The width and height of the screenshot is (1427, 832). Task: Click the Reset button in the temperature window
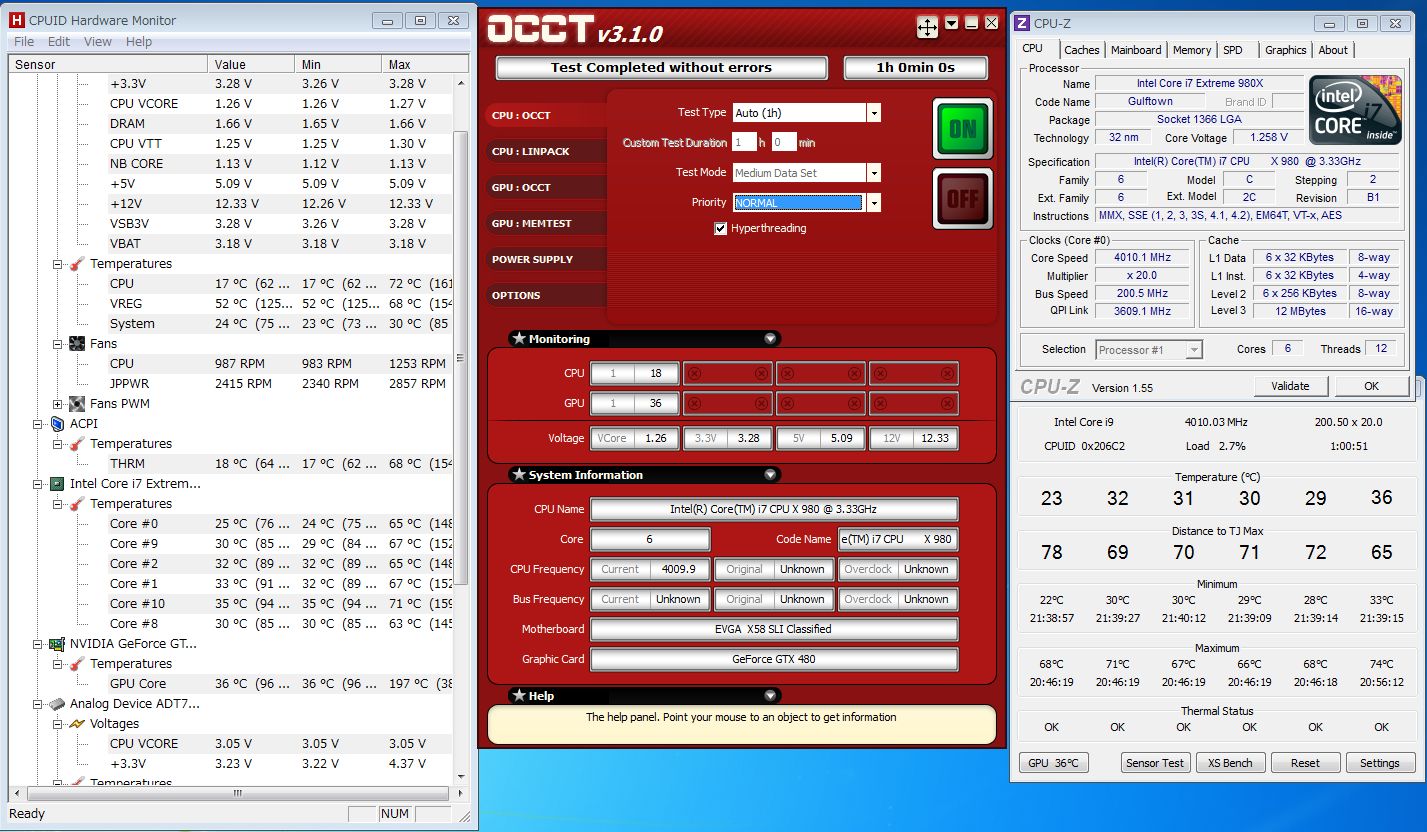pyautogui.click(x=1305, y=763)
